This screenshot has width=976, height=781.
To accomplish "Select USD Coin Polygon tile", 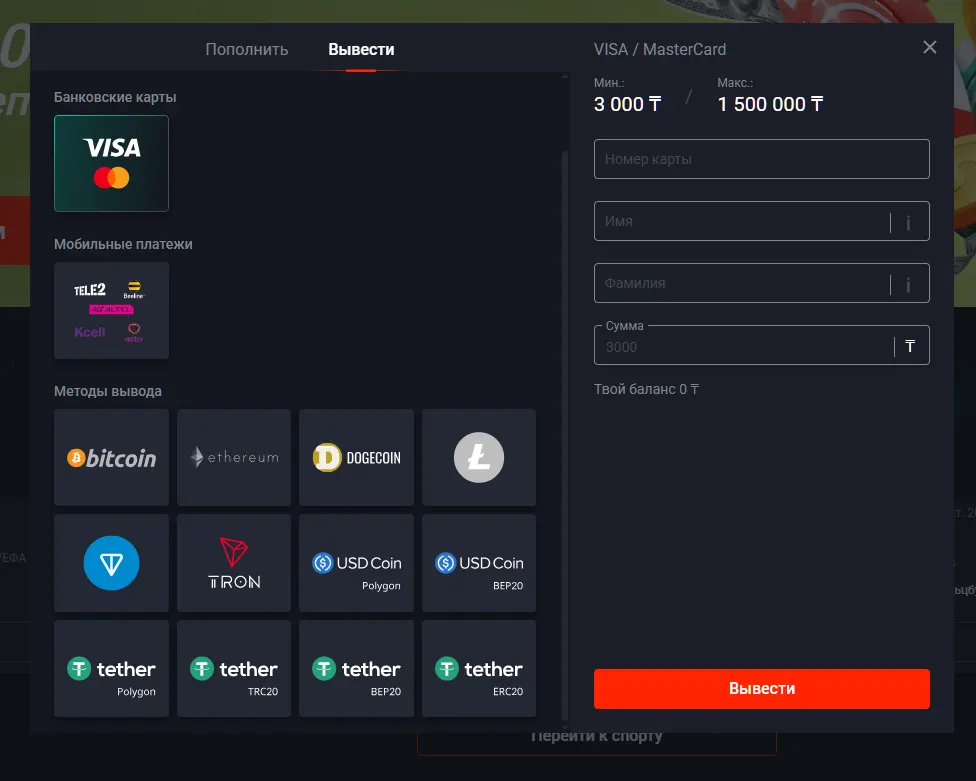I will click(x=357, y=563).
